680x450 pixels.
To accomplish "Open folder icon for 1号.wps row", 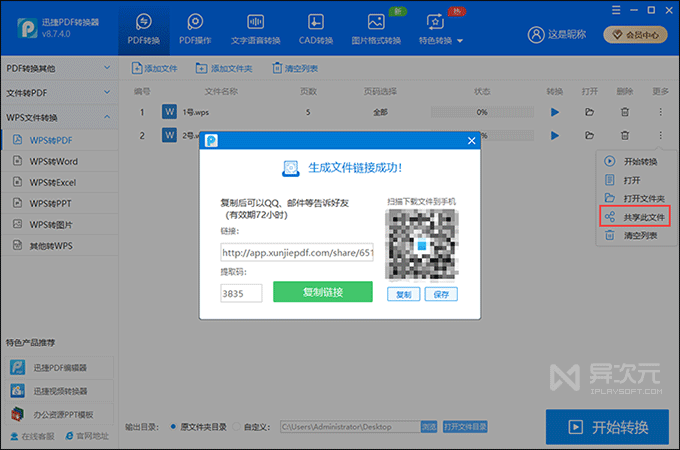I will (589, 112).
